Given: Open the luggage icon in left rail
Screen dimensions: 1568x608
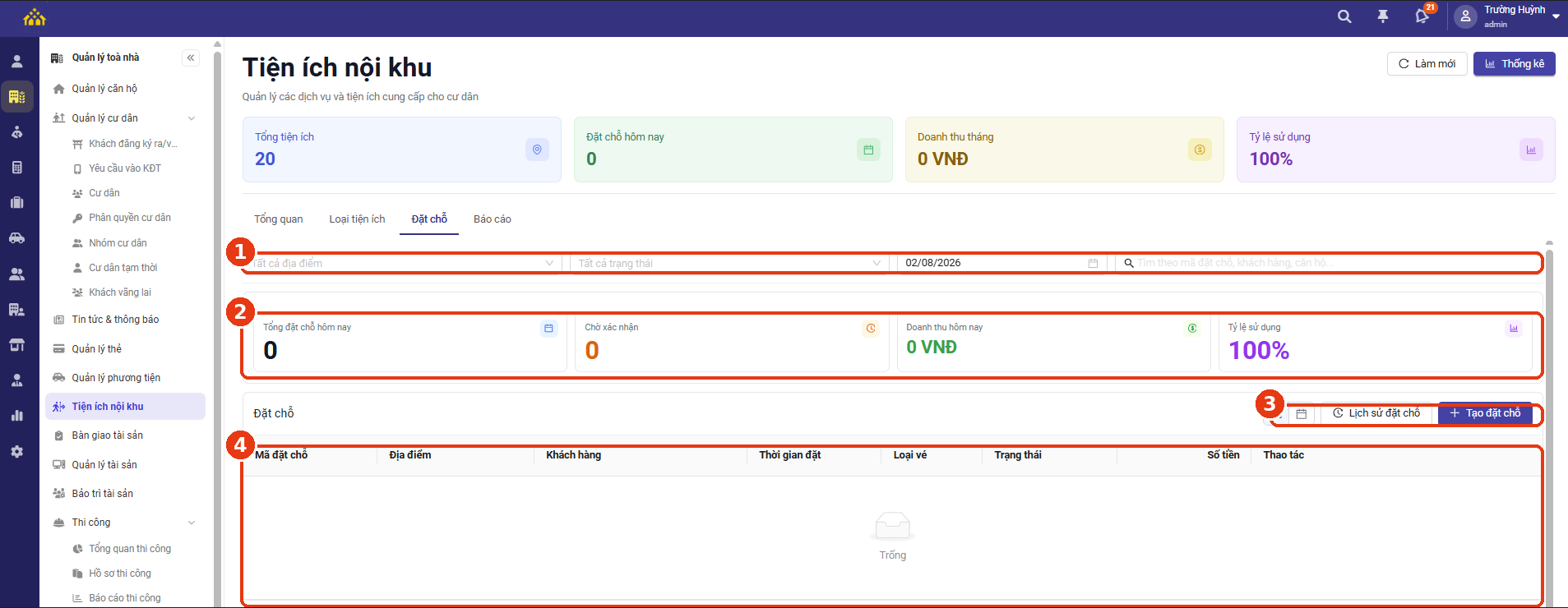Looking at the screenshot, I should [x=17, y=203].
